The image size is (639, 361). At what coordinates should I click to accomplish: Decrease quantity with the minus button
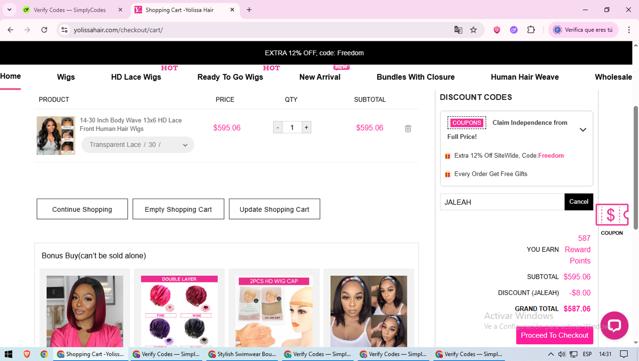tap(278, 128)
